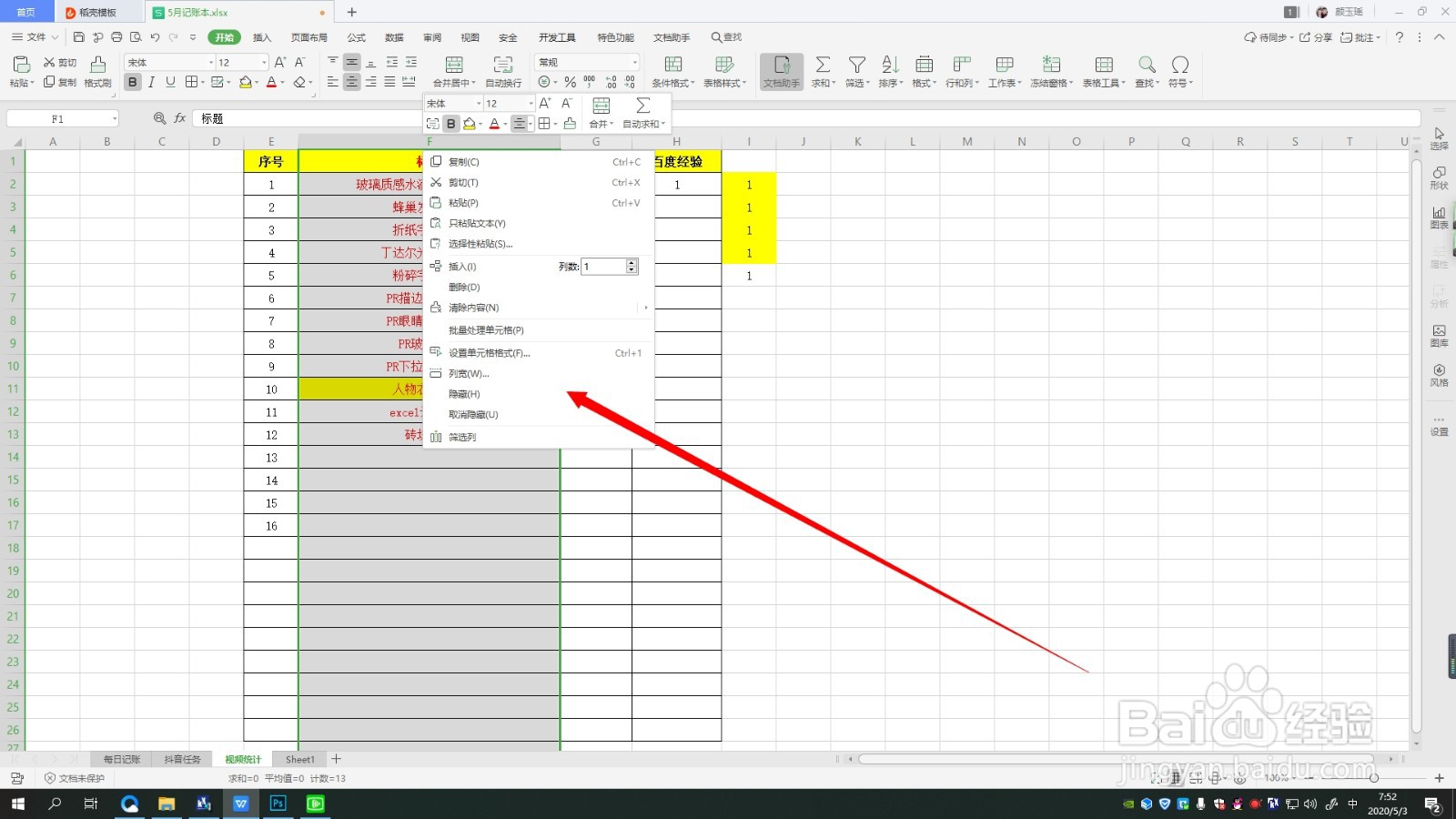Click the fill color bucket in ribbon
Image resolution: width=1456 pixels, height=819 pixels.
(245, 82)
